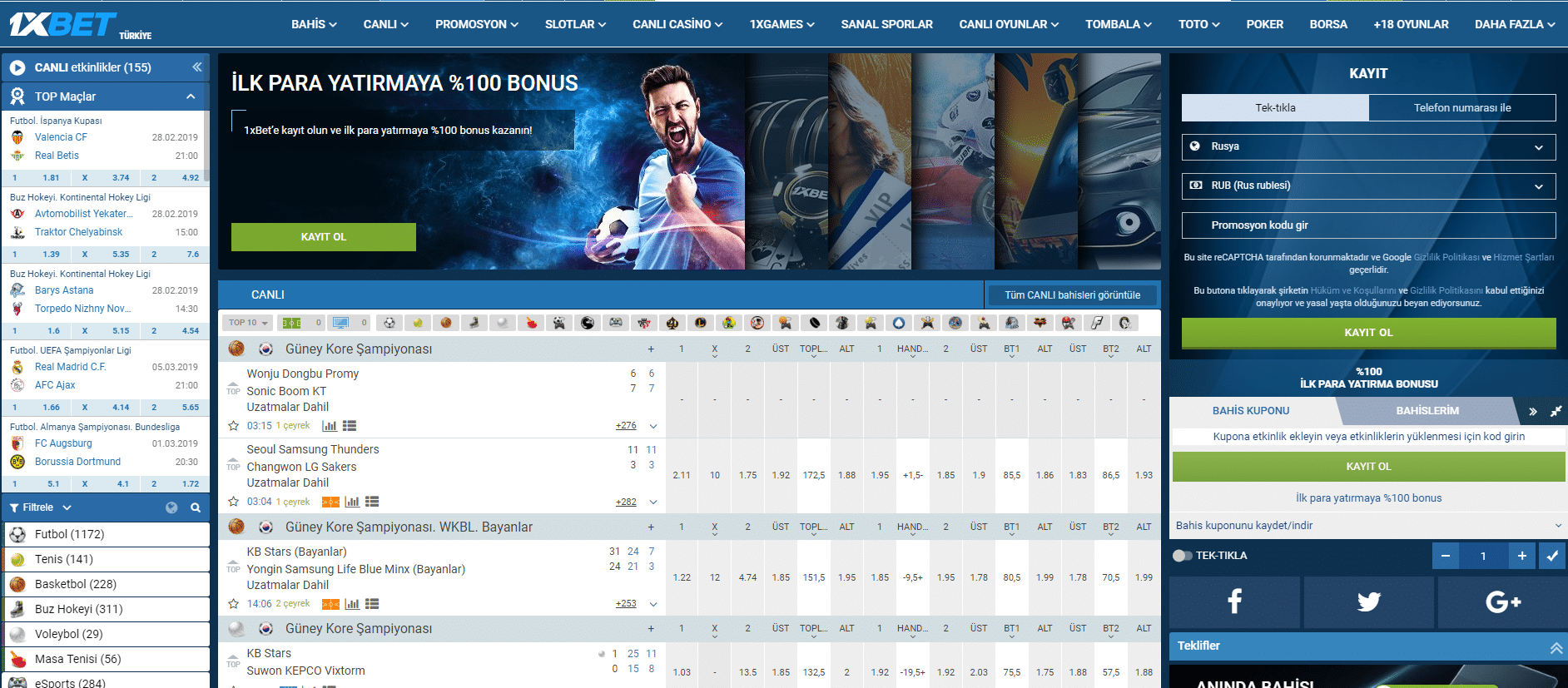Viewport: 1568px width, 688px height.
Task: Toggle the TEK-TIKLA switch
Action: [1182, 556]
